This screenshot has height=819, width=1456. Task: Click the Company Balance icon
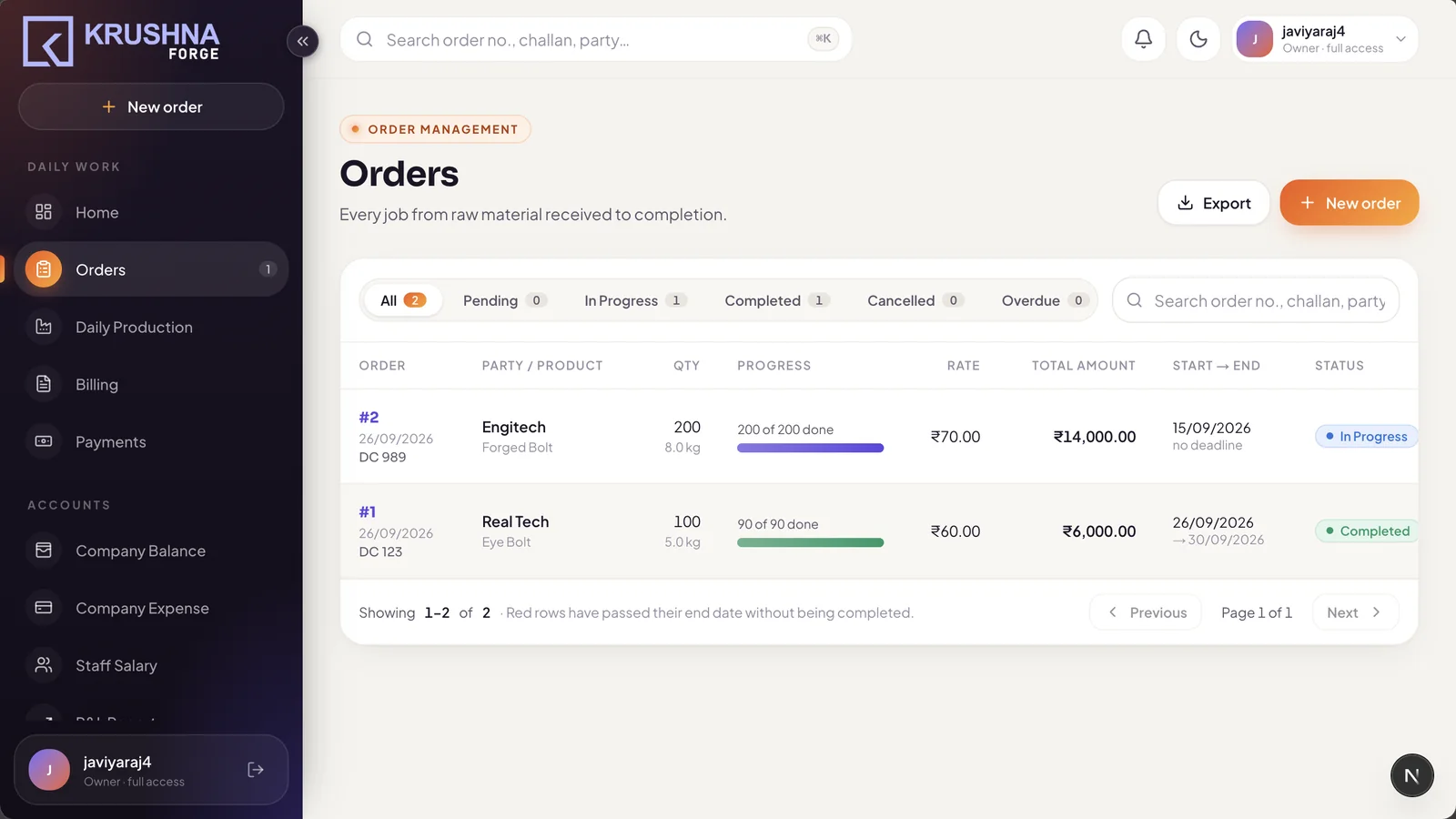click(44, 551)
